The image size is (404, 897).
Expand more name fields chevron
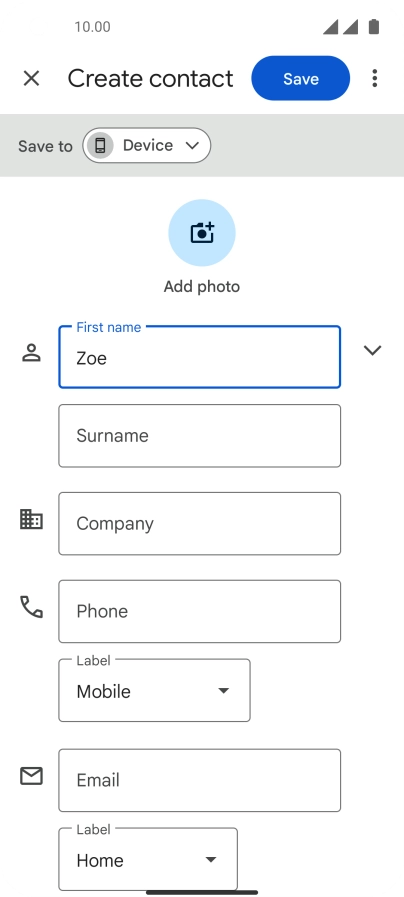pos(373,350)
